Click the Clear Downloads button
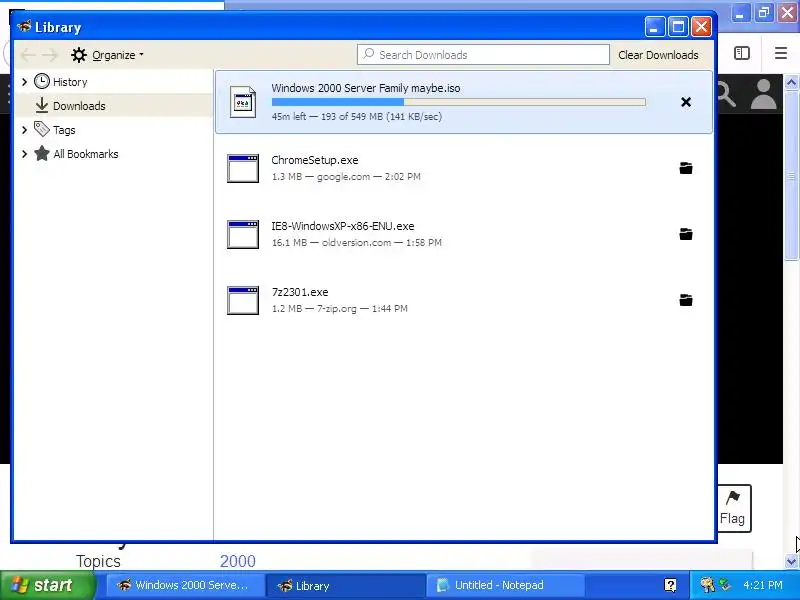This screenshot has height=600, width=800. point(658,55)
